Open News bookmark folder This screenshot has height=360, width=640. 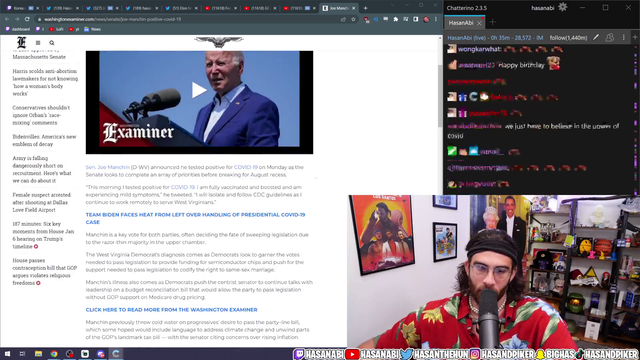(x=93, y=29)
